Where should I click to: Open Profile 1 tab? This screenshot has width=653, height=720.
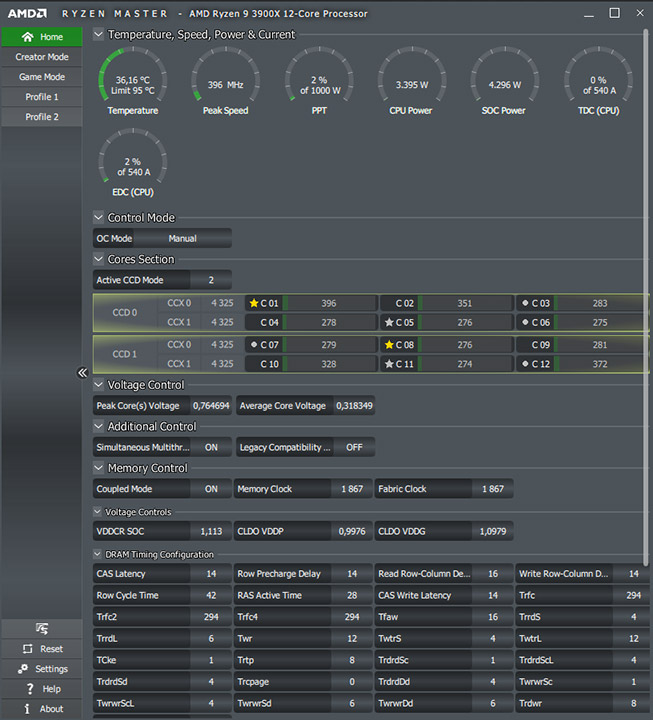(42, 97)
